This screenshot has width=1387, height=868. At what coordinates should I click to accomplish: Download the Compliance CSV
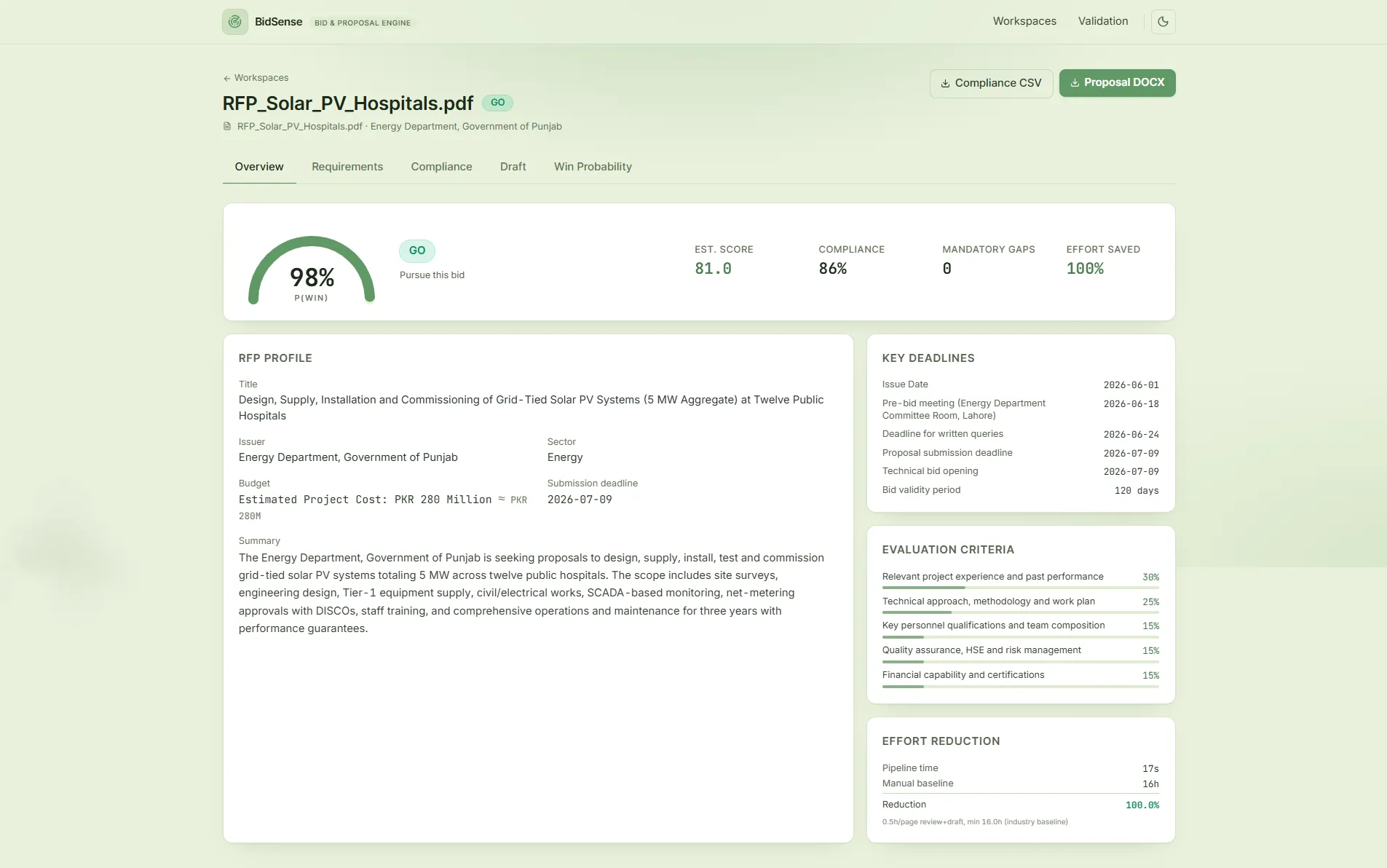[x=991, y=83]
